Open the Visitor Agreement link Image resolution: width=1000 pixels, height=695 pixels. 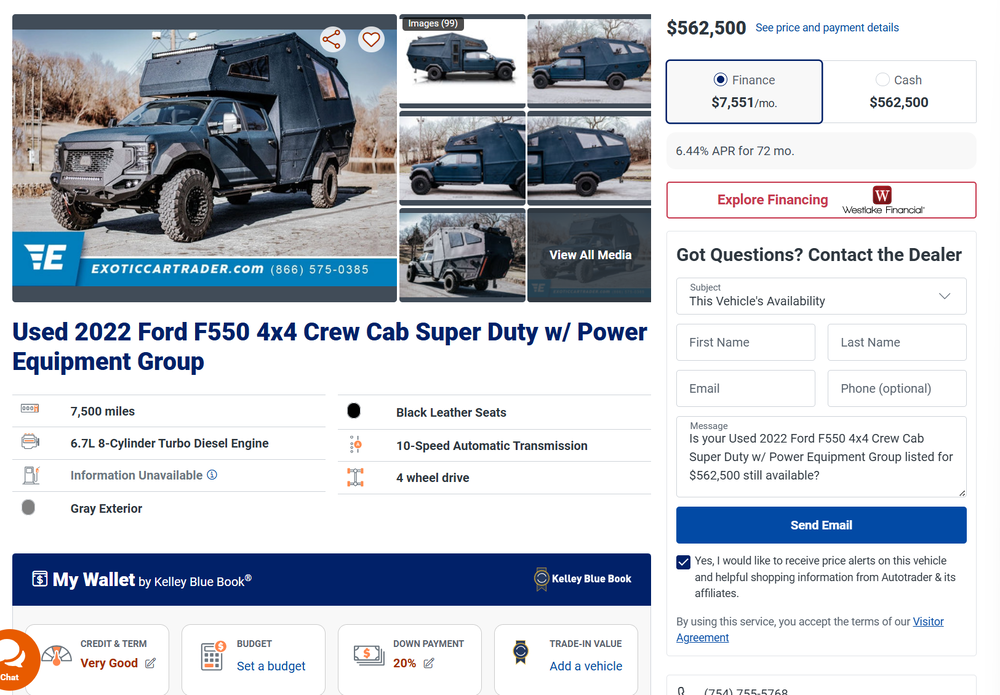click(810, 629)
